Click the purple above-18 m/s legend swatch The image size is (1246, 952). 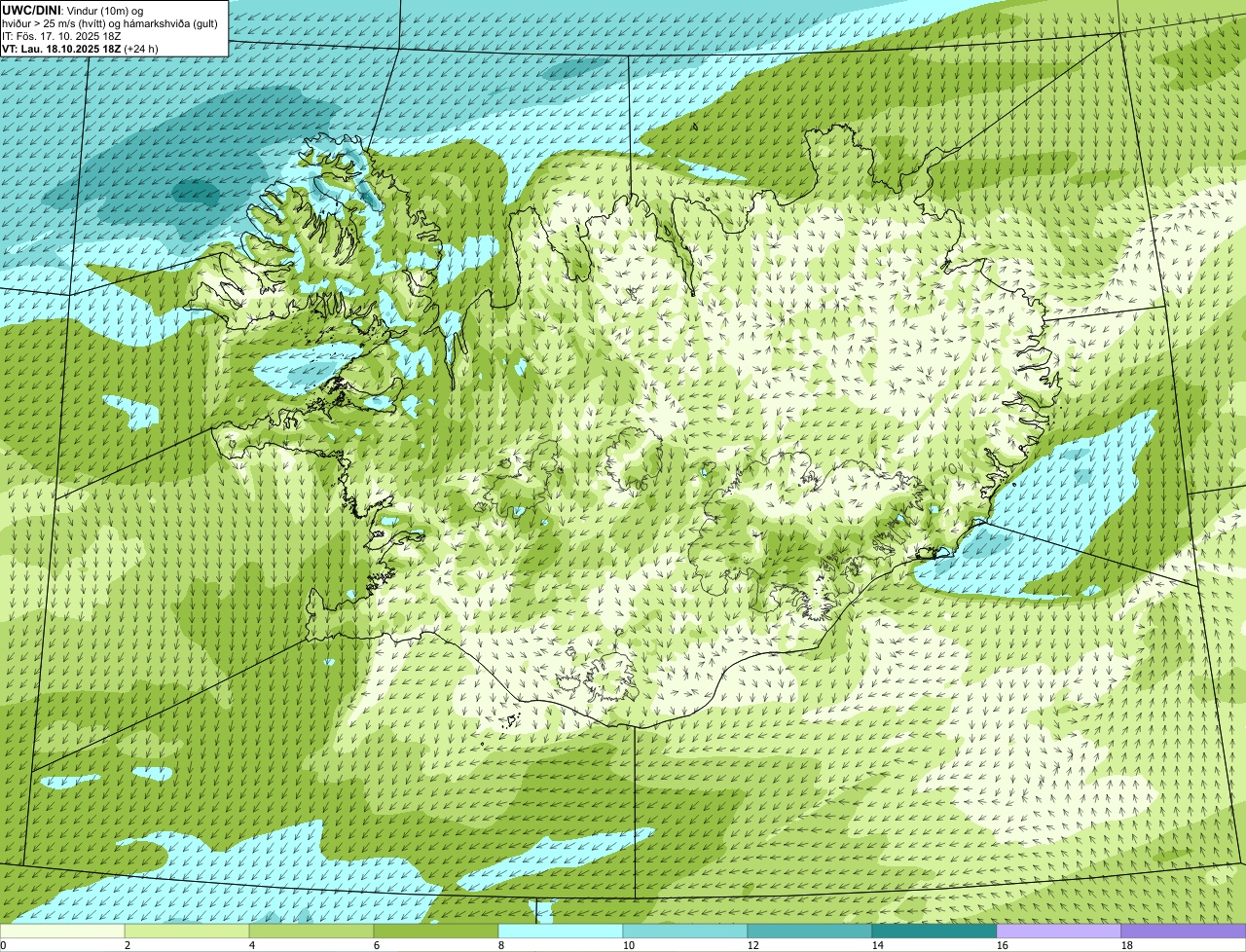[x=1184, y=932]
